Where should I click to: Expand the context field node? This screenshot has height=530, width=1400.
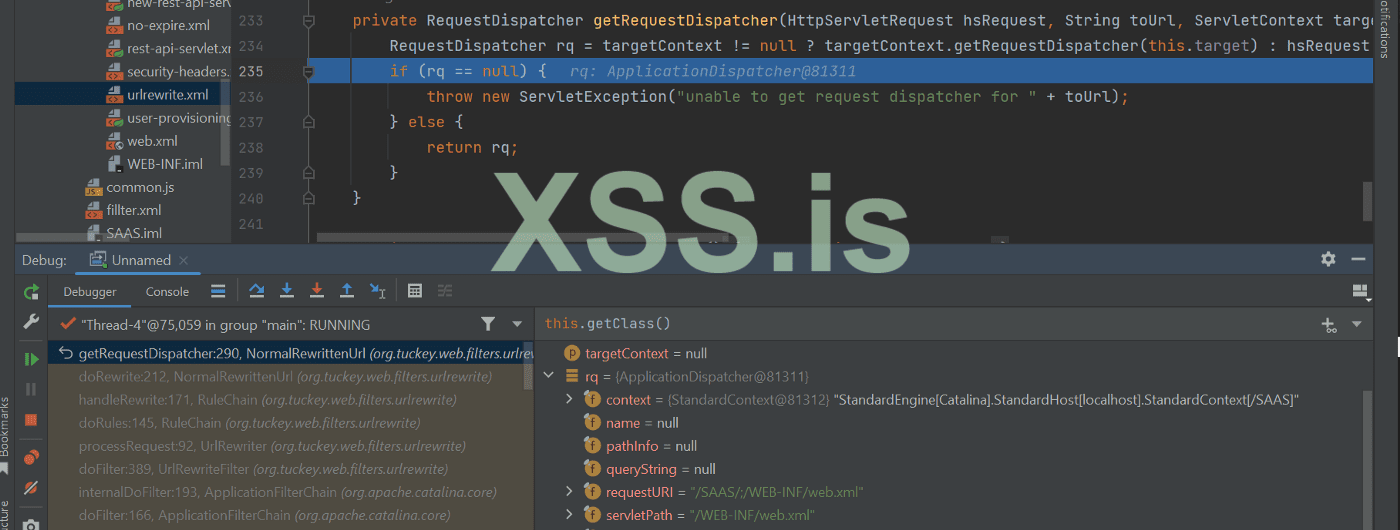(x=570, y=399)
